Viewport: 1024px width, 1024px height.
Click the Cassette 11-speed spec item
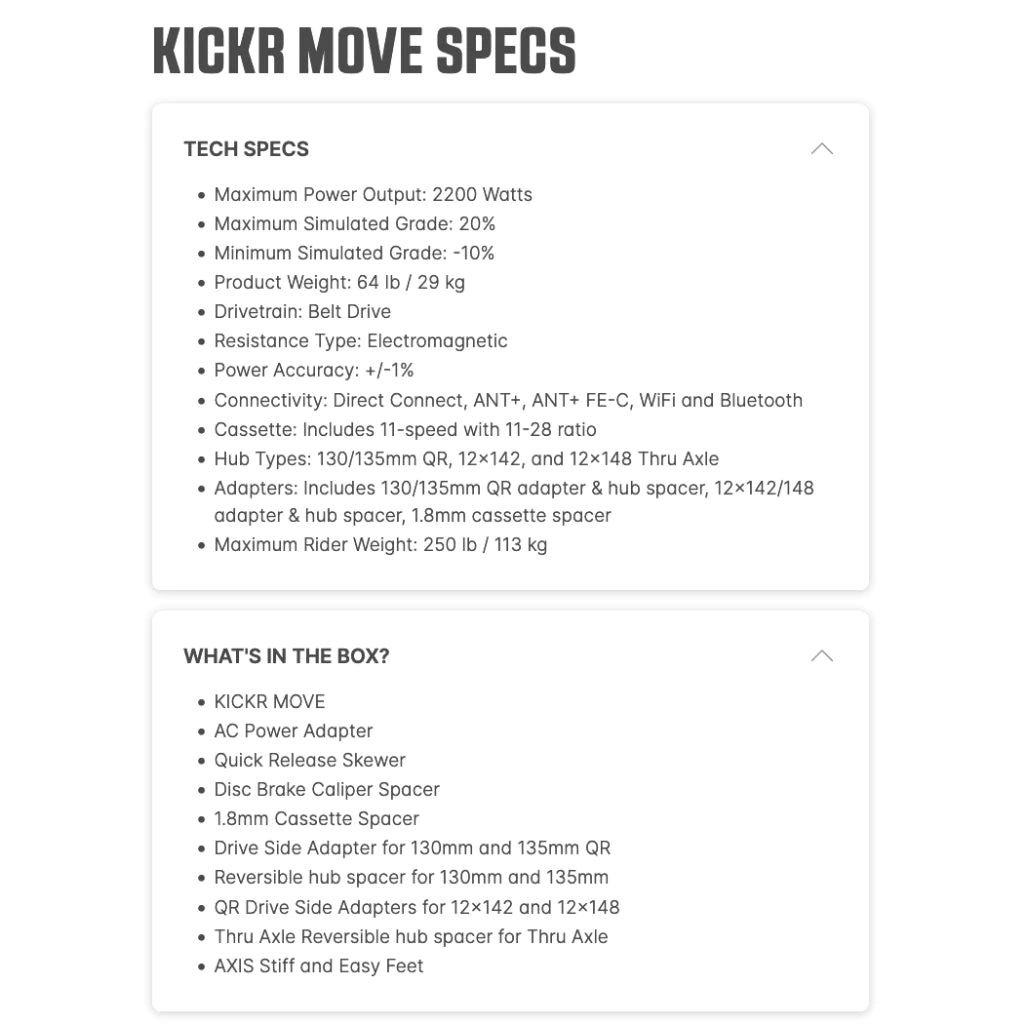point(405,430)
